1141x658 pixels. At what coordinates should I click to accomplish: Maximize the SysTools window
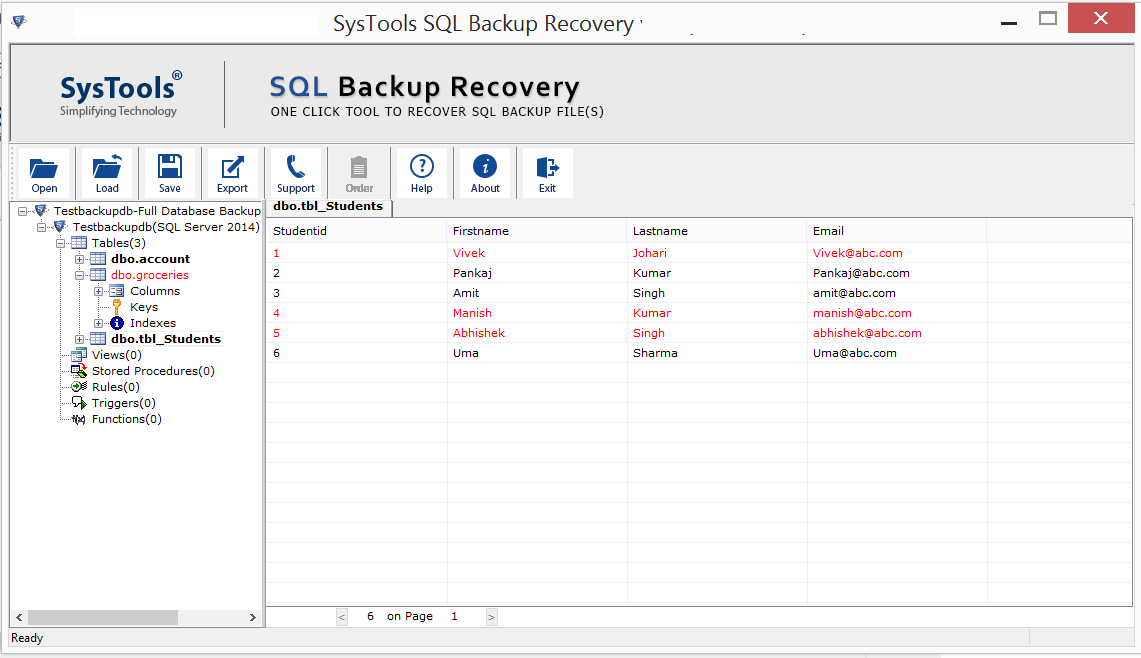tap(1048, 18)
